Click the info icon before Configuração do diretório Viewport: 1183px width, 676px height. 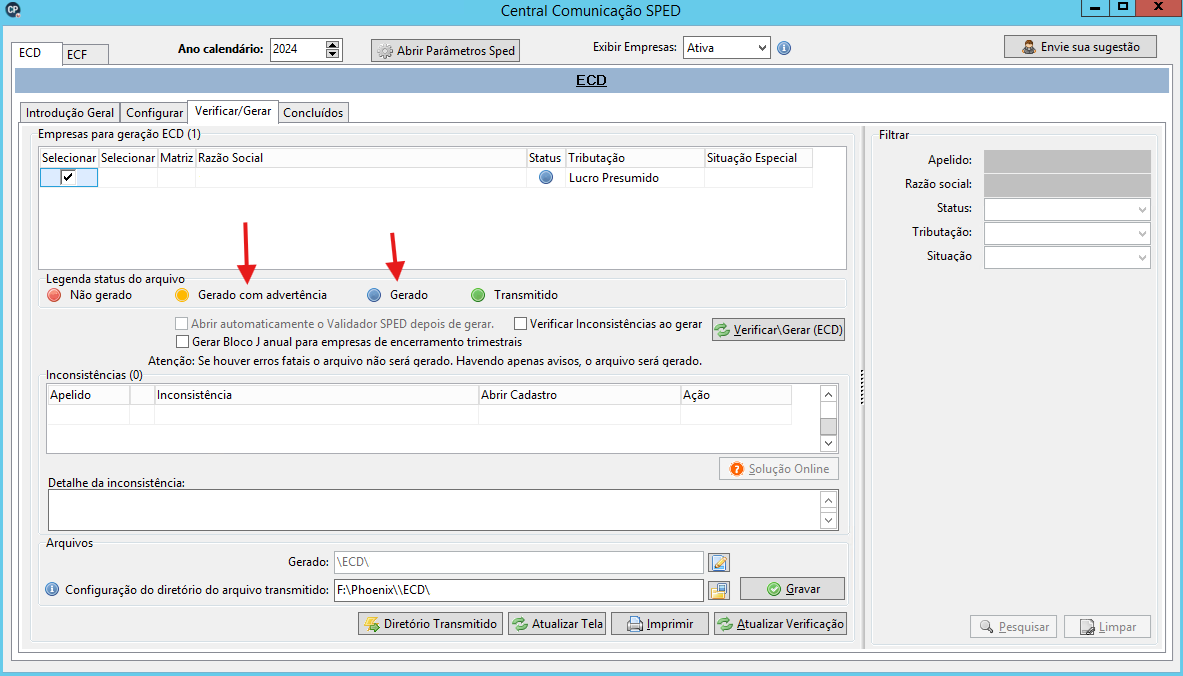[51, 589]
